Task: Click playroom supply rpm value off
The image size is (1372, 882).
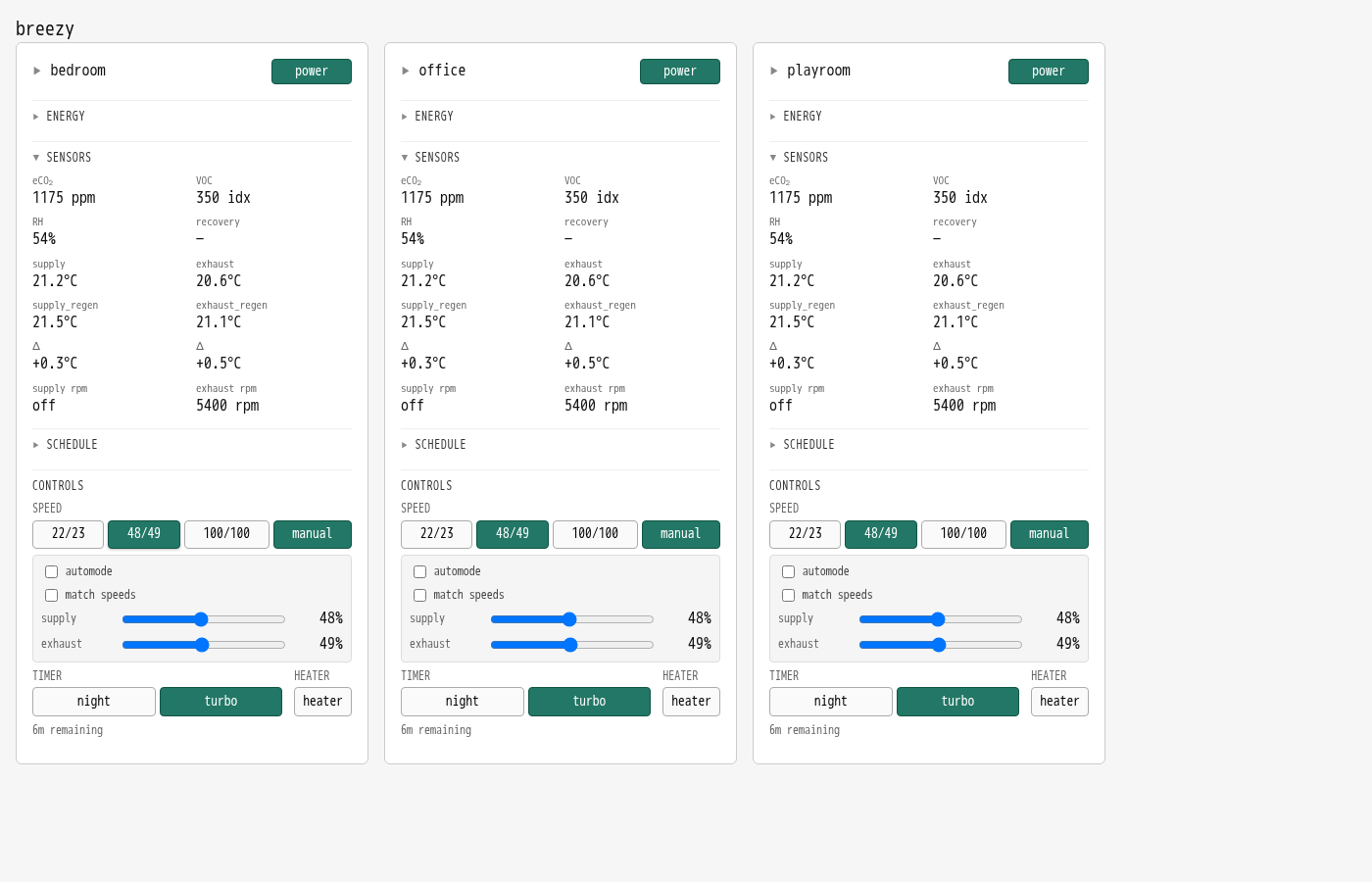Action: [781, 406]
